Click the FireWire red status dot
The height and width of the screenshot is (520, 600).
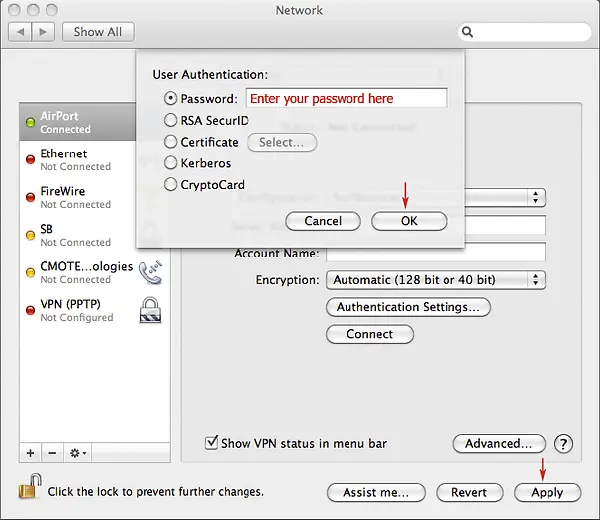[30, 197]
